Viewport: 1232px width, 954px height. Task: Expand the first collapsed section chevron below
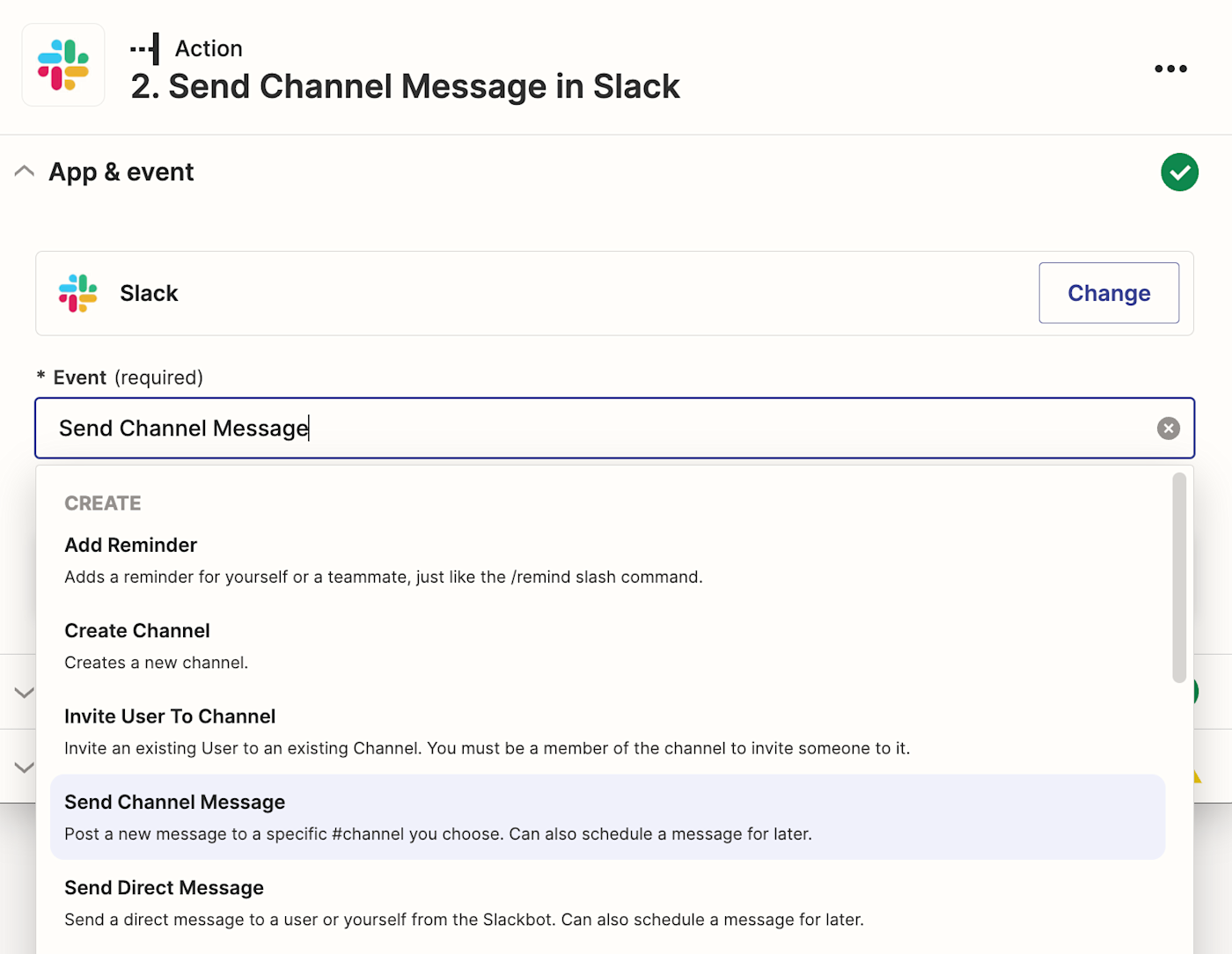coord(25,693)
